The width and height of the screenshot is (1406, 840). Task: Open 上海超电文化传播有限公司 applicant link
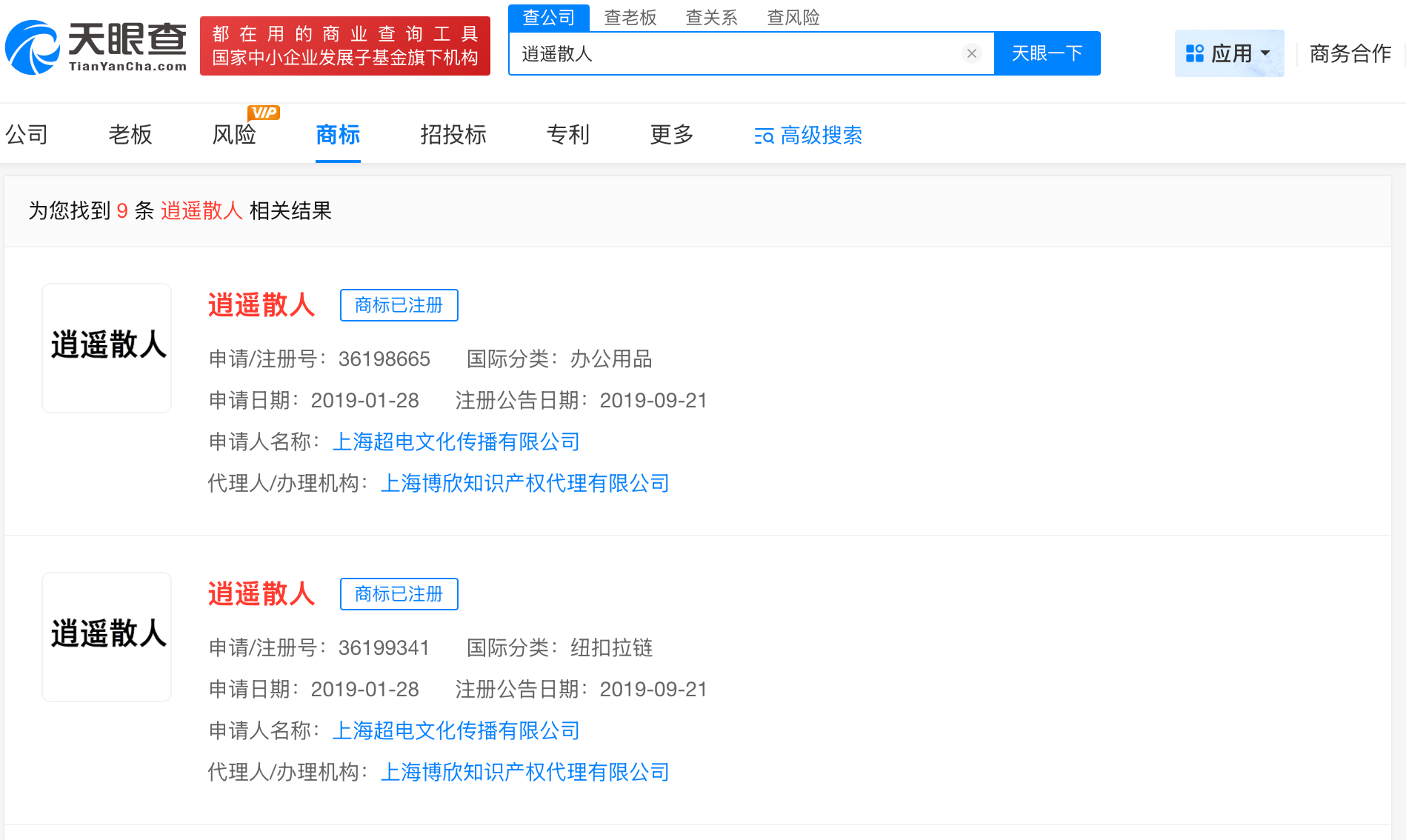[456, 441]
